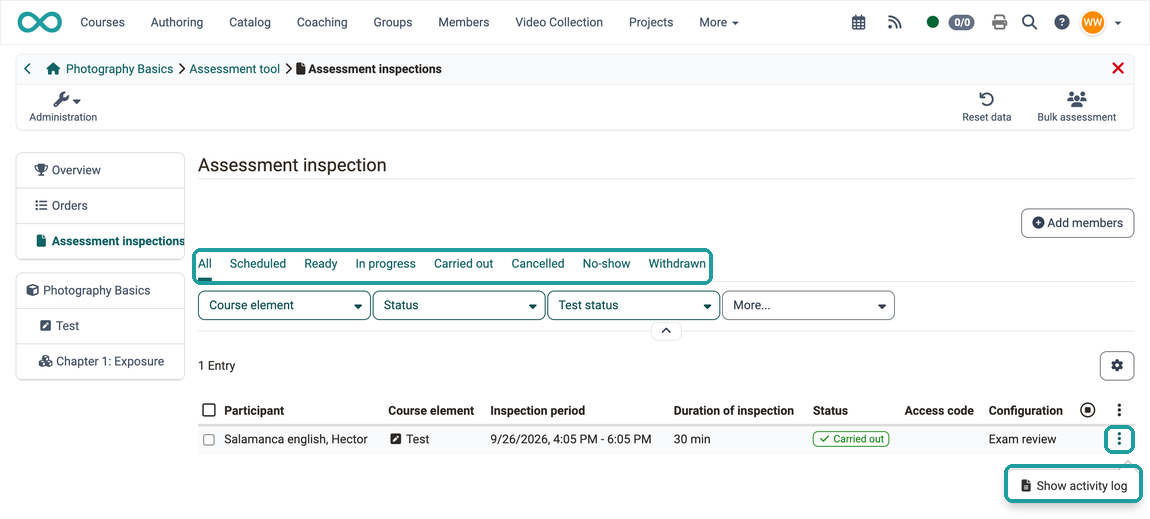Open search with the magnifier icon

coord(1030,22)
